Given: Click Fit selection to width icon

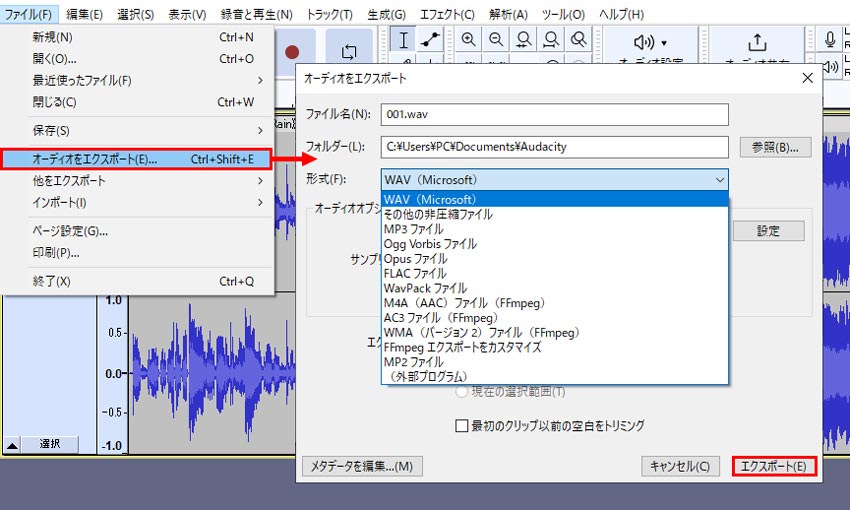Looking at the screenshot, I should coord(524,40).
